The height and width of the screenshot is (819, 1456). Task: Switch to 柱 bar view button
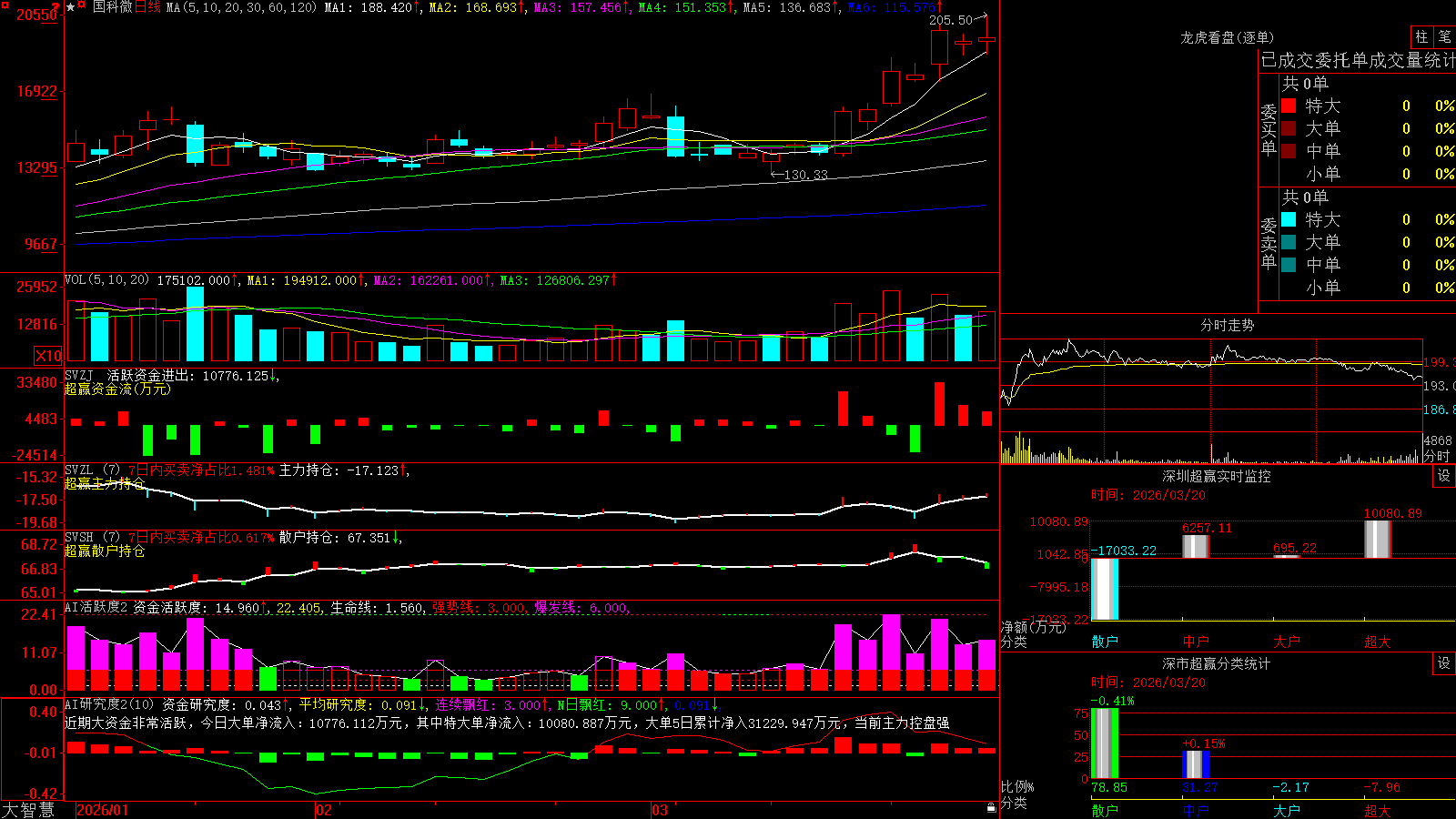(1421, 37)
